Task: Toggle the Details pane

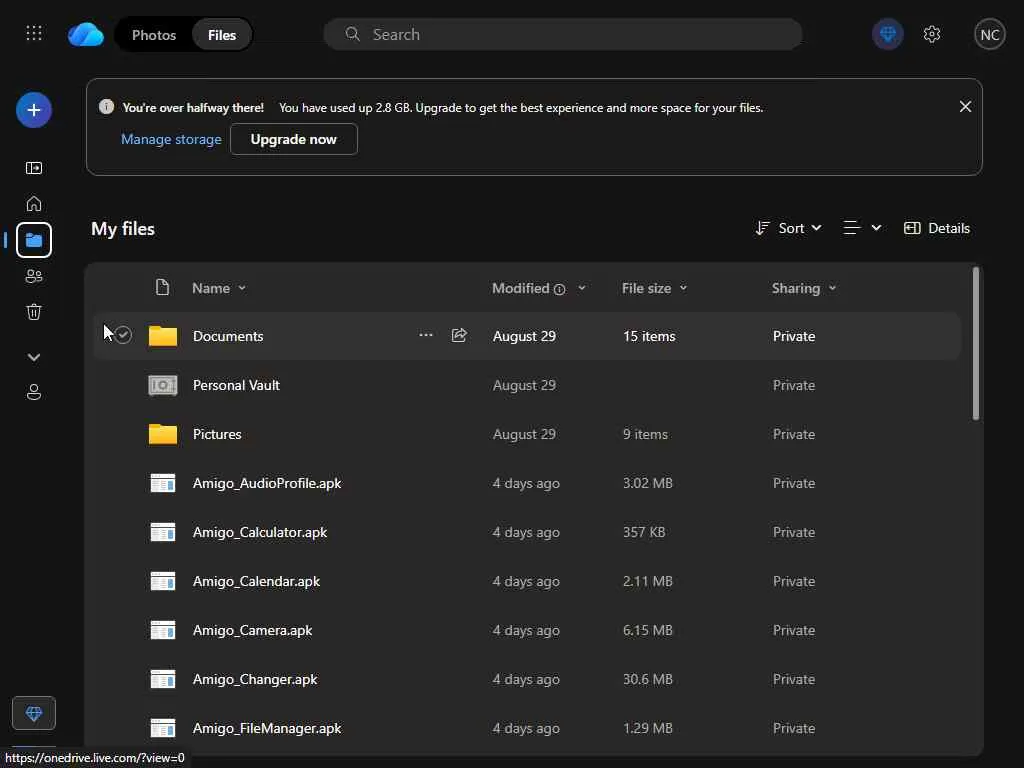Action: [937, 228]
